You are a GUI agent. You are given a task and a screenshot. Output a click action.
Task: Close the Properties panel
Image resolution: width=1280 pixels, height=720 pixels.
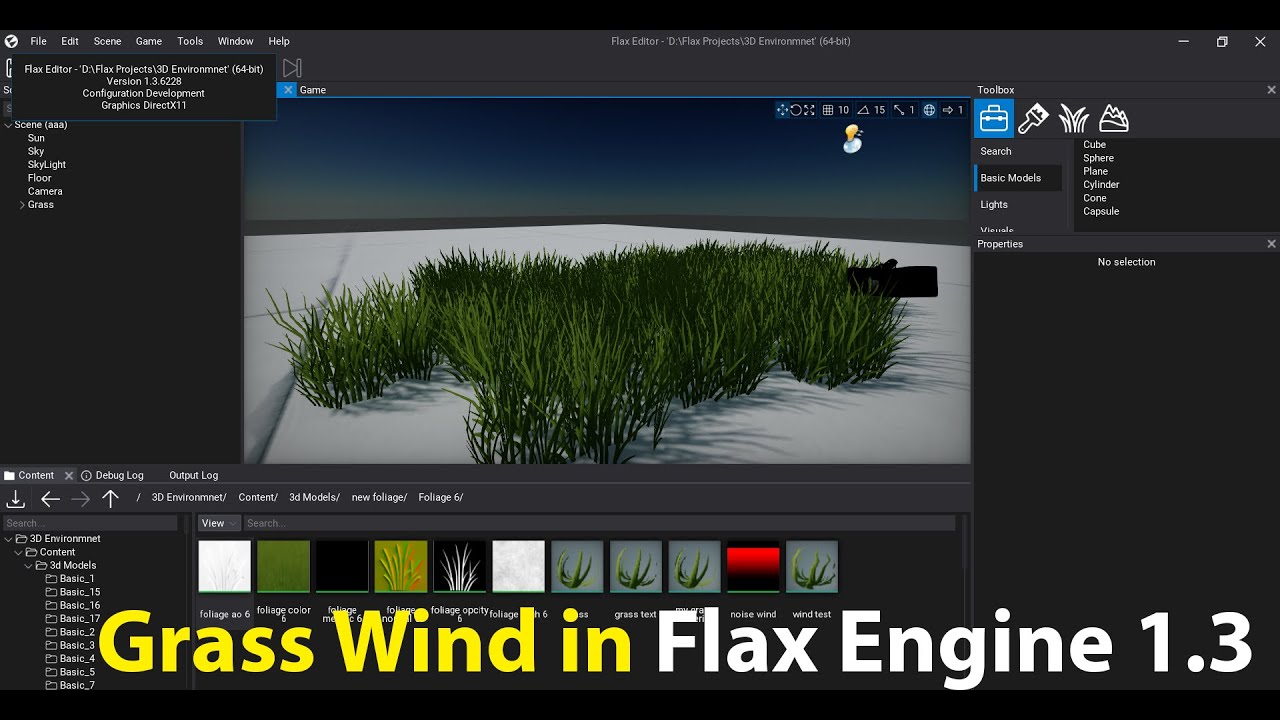point(1271,244)
